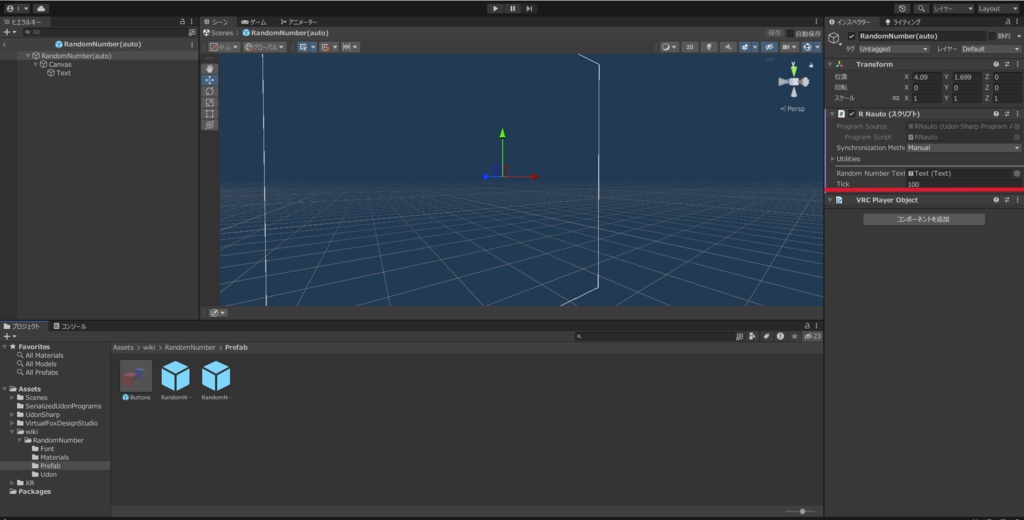Click the Tick value field

(963, 184)
